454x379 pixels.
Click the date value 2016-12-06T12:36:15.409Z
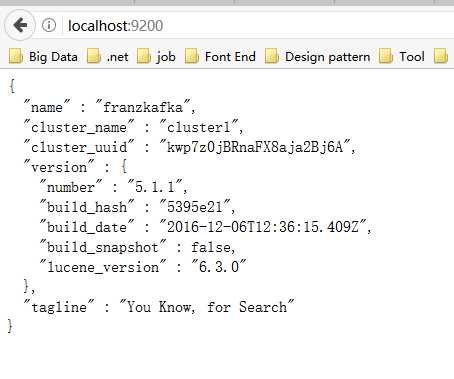[263, 227]
